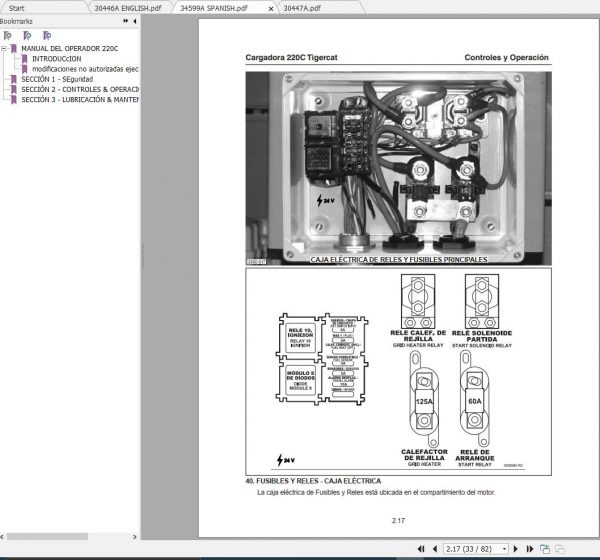Go to SECCIÓN 3 - LUBRICACIÓN bookmark
Image resolution: width=600 pixels, height=560 pixels.
point(80,100)
